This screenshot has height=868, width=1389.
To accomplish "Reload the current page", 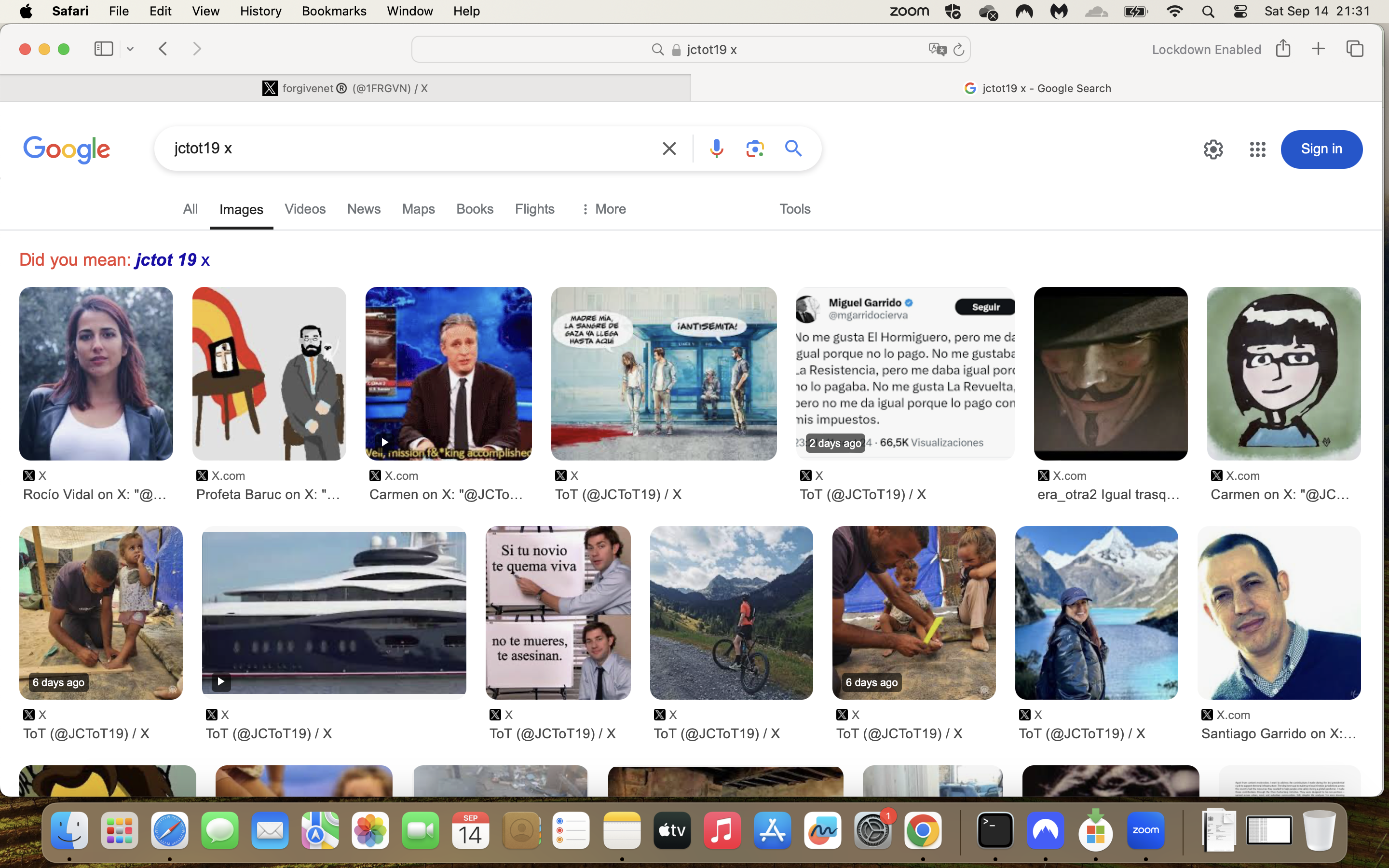I will (958, 49).
